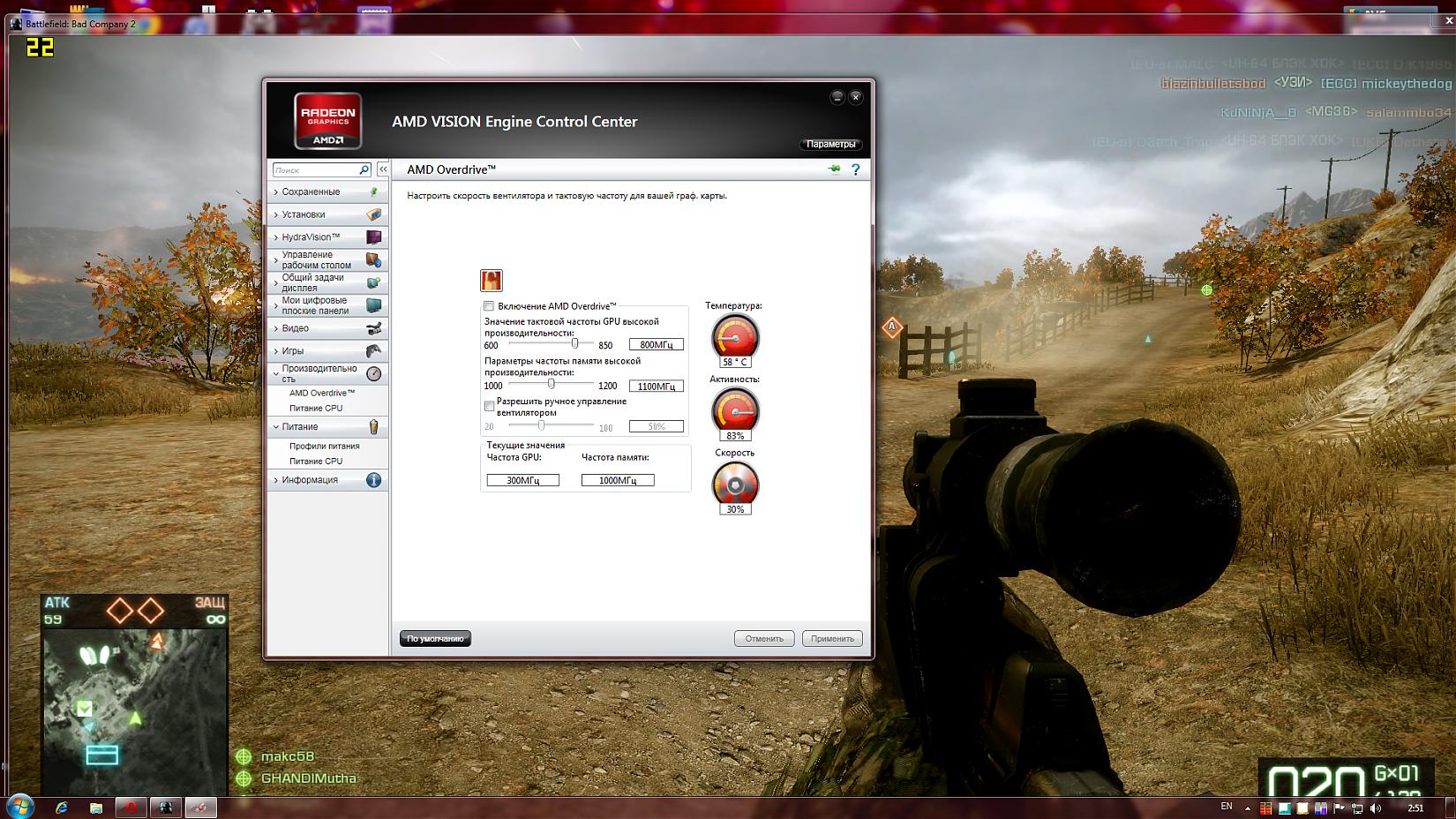The width and height of the screenshot is (1456, 819).
Task: Click the По умолчанию button
Action: 435,639
